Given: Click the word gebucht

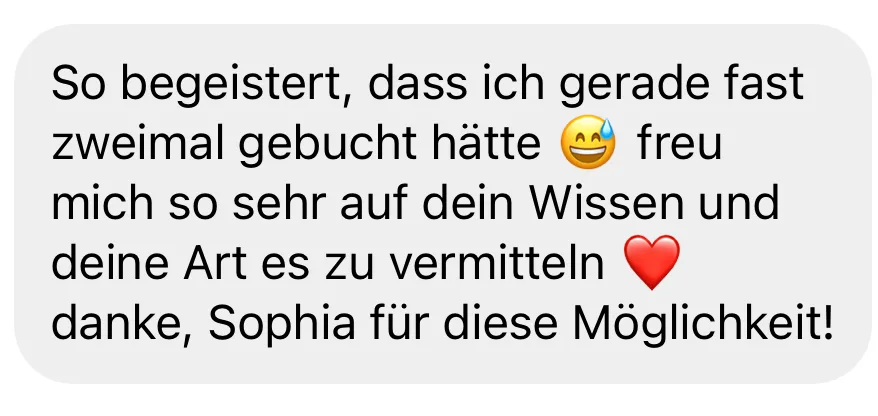Looking at the screenshot, I should pos(328,145).
